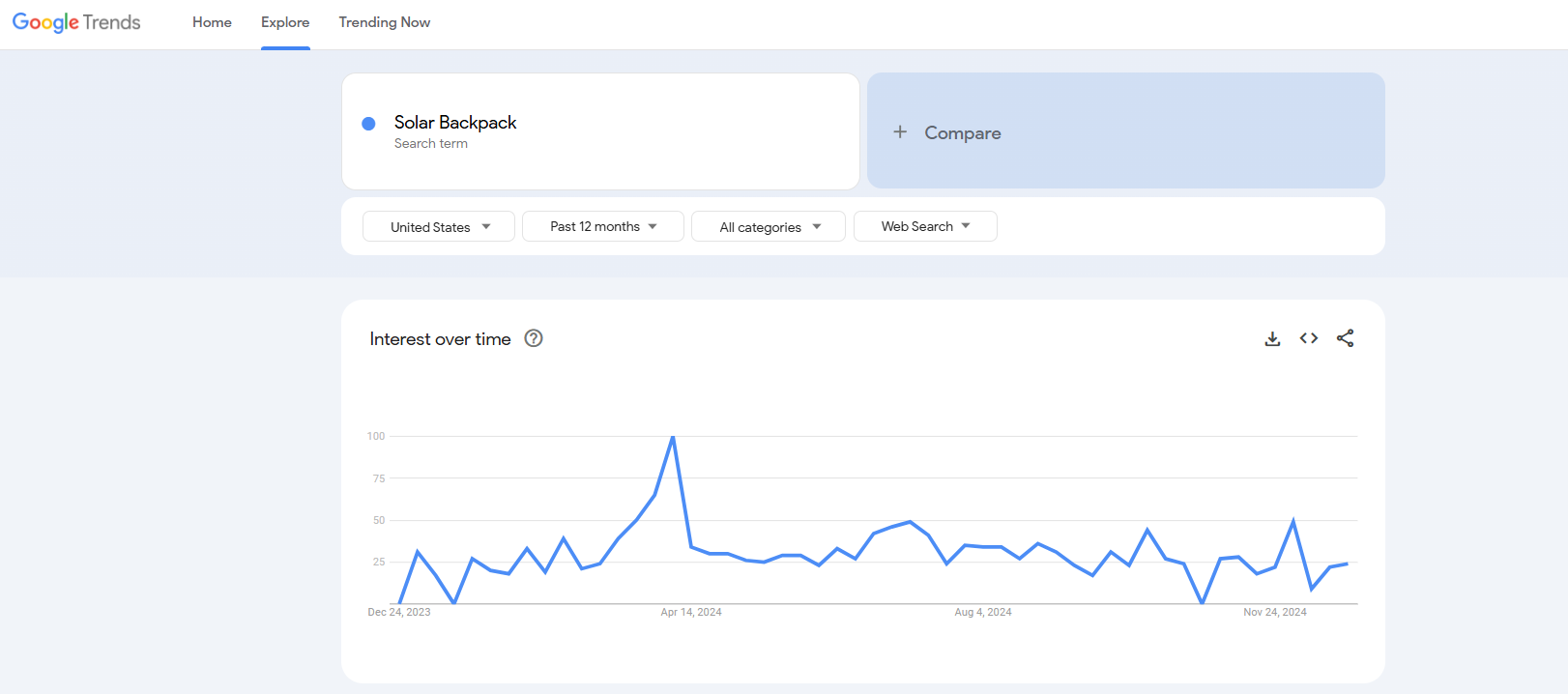Click the Apr 14, 2024 axis label
The image size is (1568, 694).
pyautogui.click(x=691, y=612)
